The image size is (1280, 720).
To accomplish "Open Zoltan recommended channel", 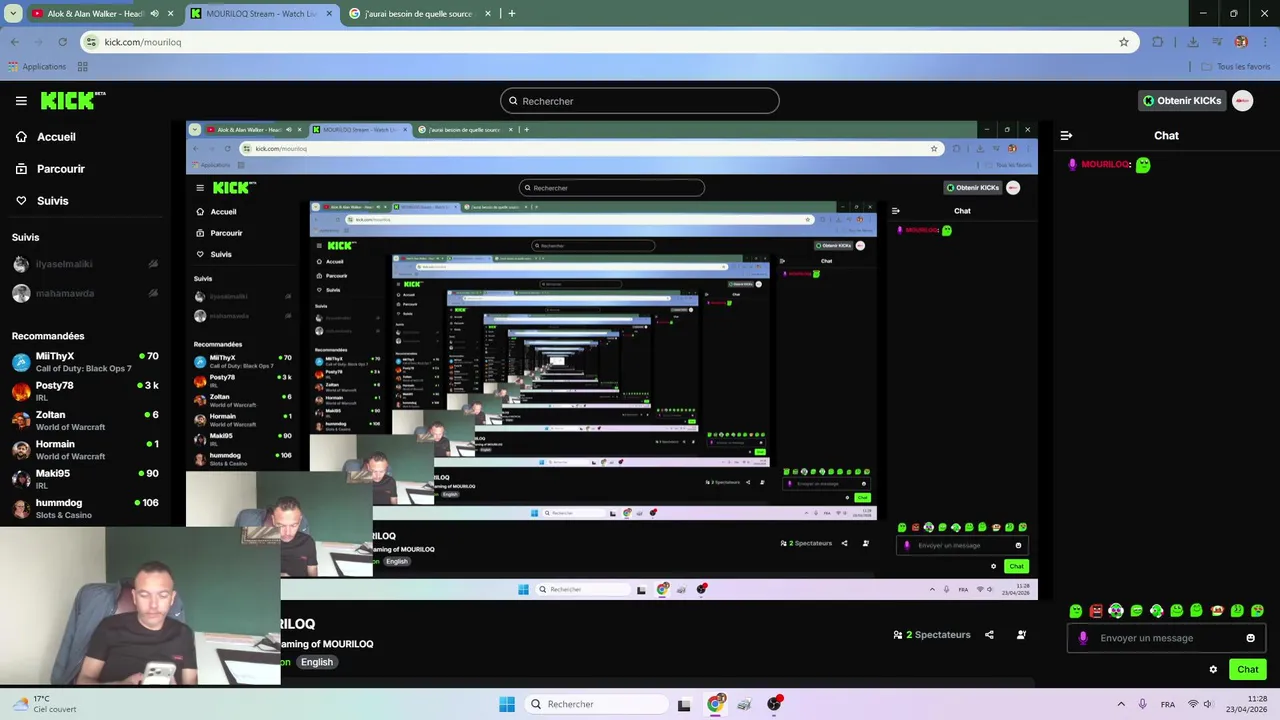I will click(85, 420).
